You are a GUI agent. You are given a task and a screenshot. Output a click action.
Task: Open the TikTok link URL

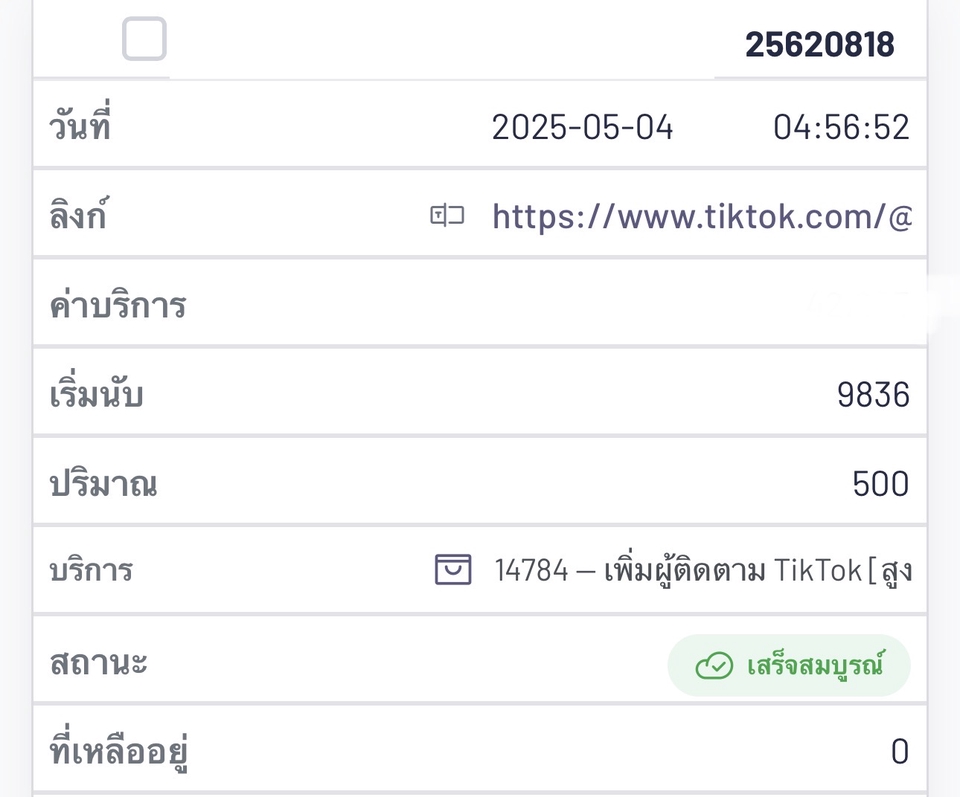(x=700, y=217)
